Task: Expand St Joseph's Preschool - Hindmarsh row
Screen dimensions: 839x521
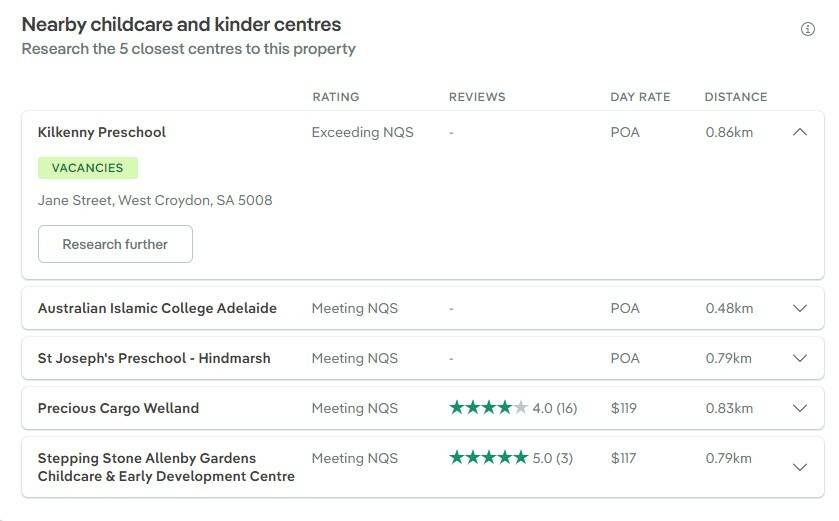Action: pos(799,358)
